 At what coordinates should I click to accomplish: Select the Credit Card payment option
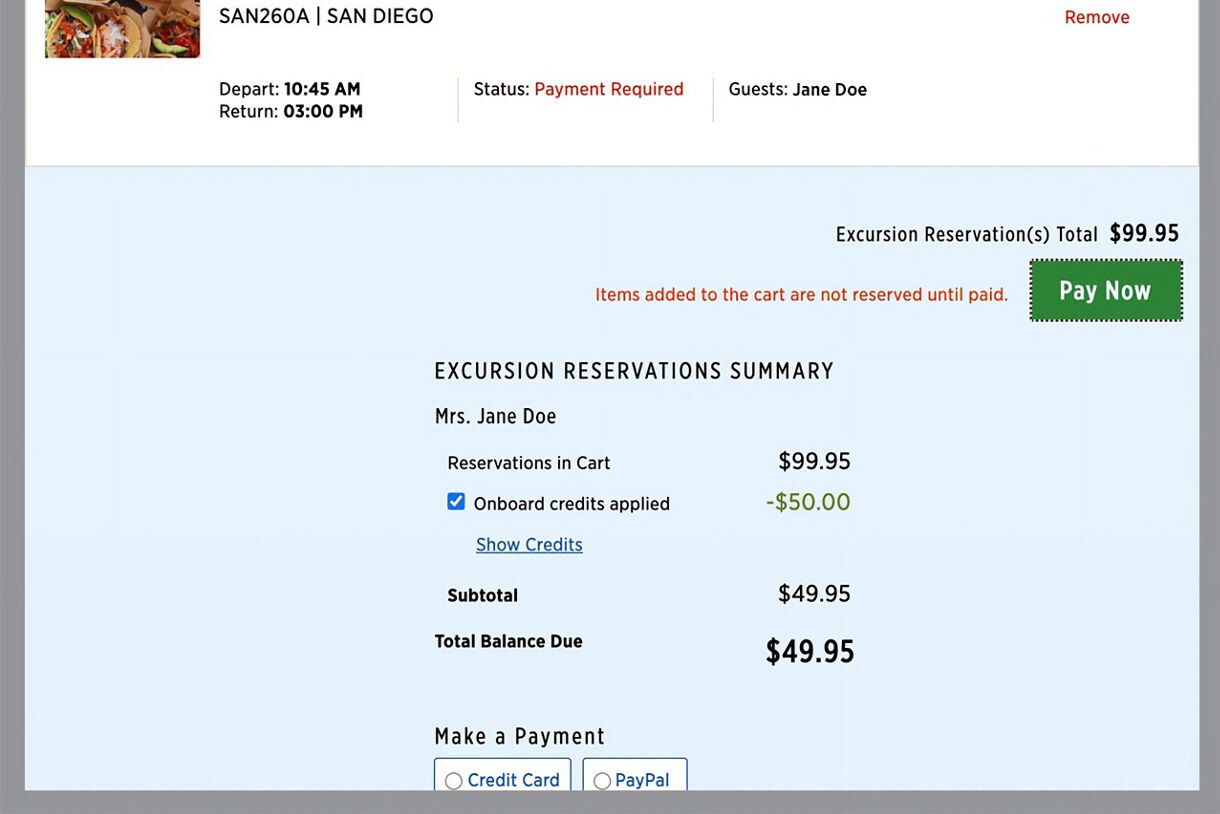(x=503, y=775)
